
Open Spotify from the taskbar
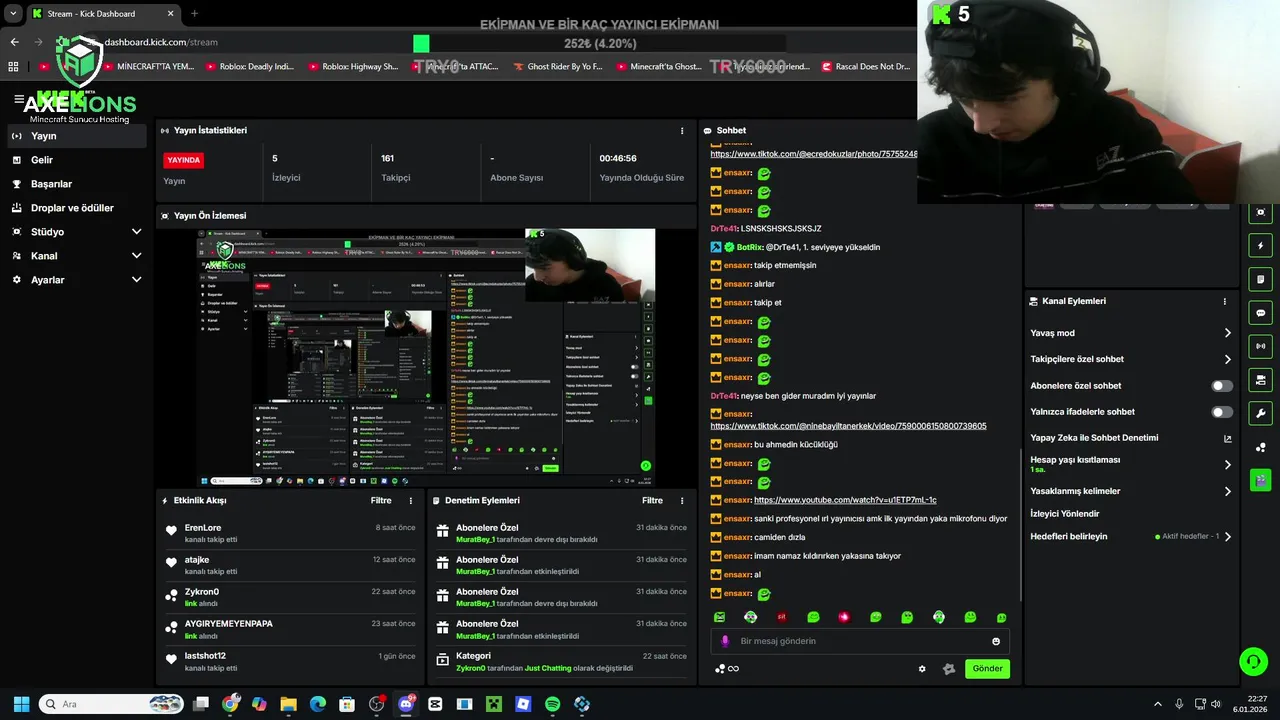552,704
